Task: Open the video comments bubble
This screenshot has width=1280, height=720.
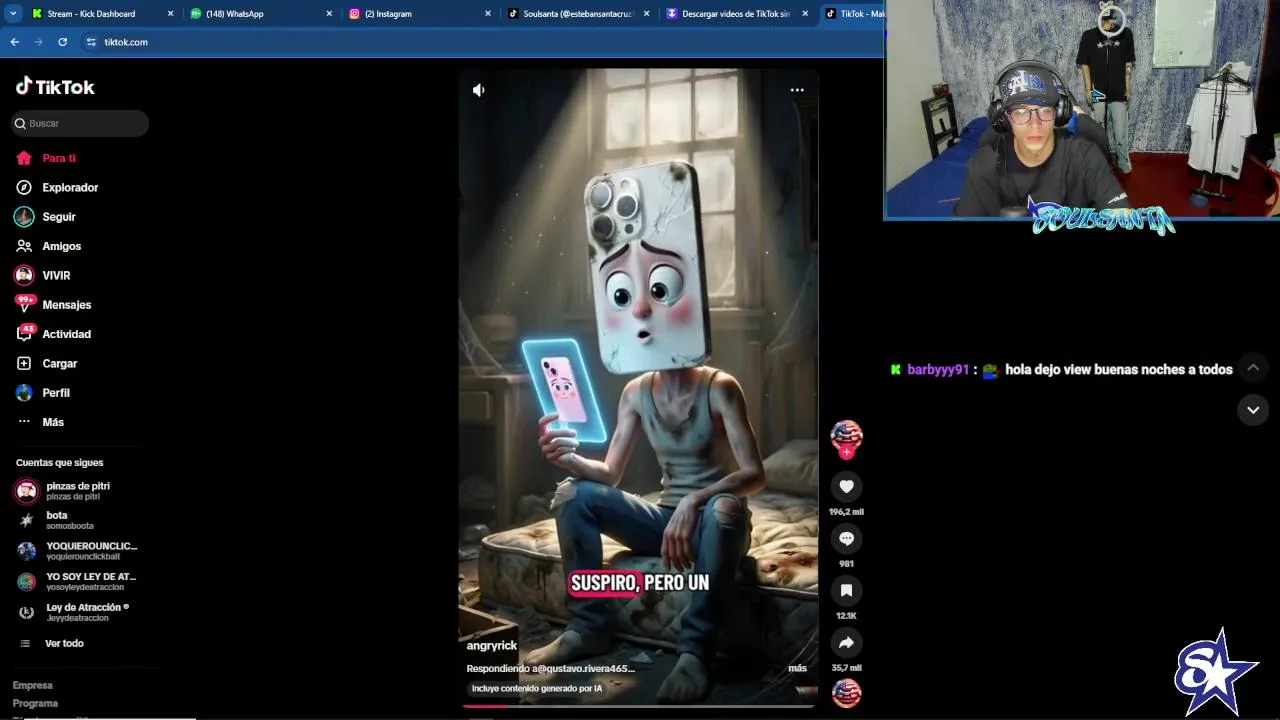Action: pos(846,538)
